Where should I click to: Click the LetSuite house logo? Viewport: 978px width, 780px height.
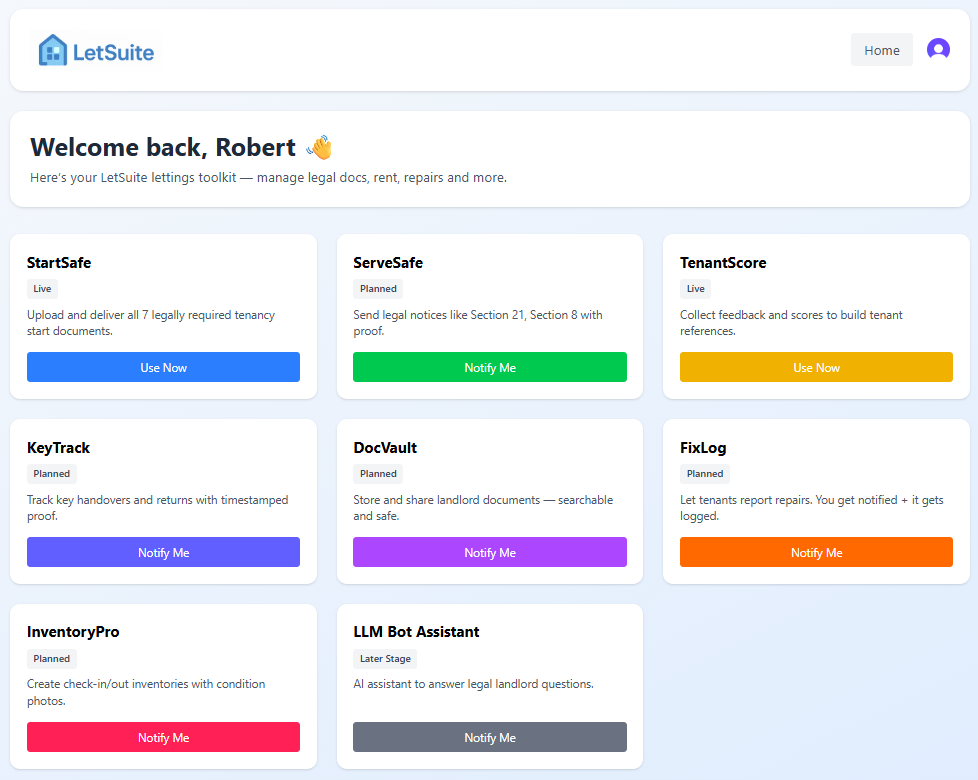52,51
